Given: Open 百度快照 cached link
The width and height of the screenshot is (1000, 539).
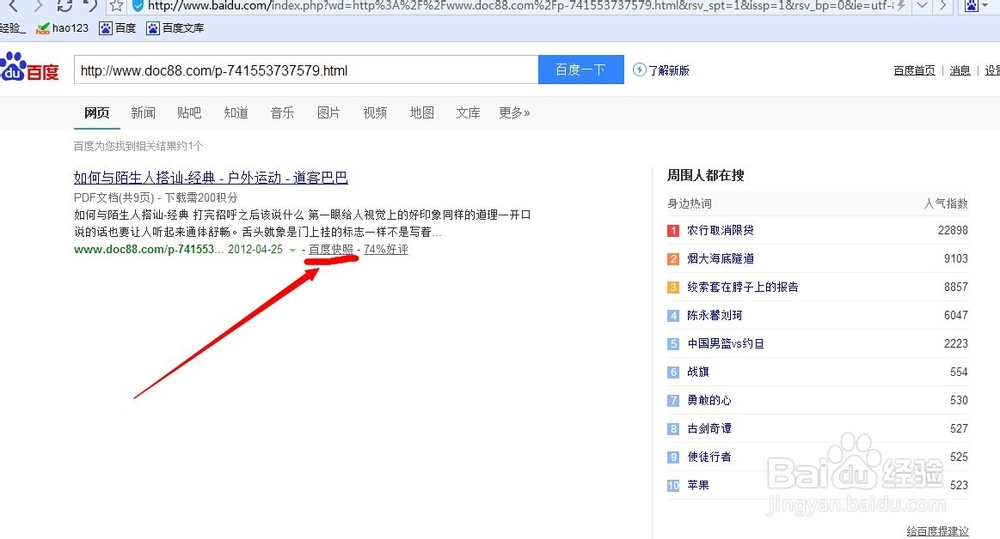Looking at the screenshot, I should [x=331, y=249].
